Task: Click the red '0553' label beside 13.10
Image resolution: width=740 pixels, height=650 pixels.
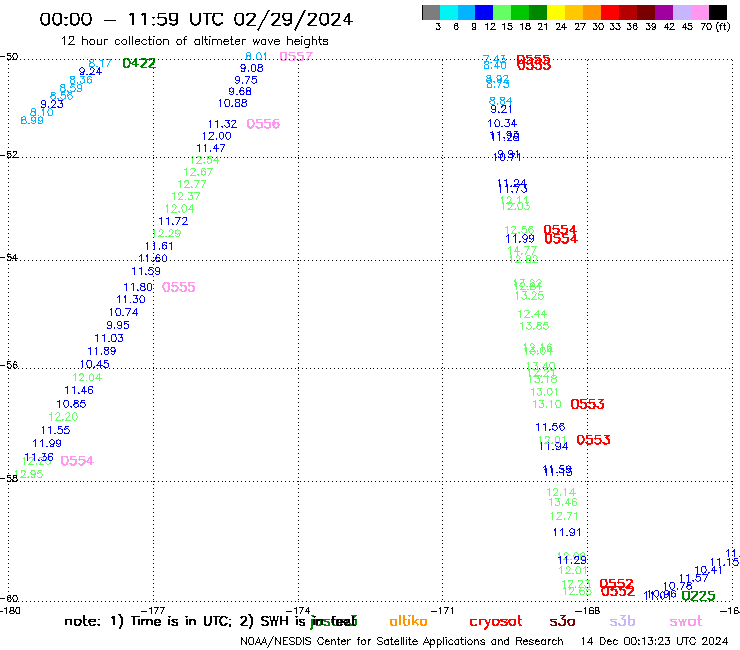Action: point(587,404)
